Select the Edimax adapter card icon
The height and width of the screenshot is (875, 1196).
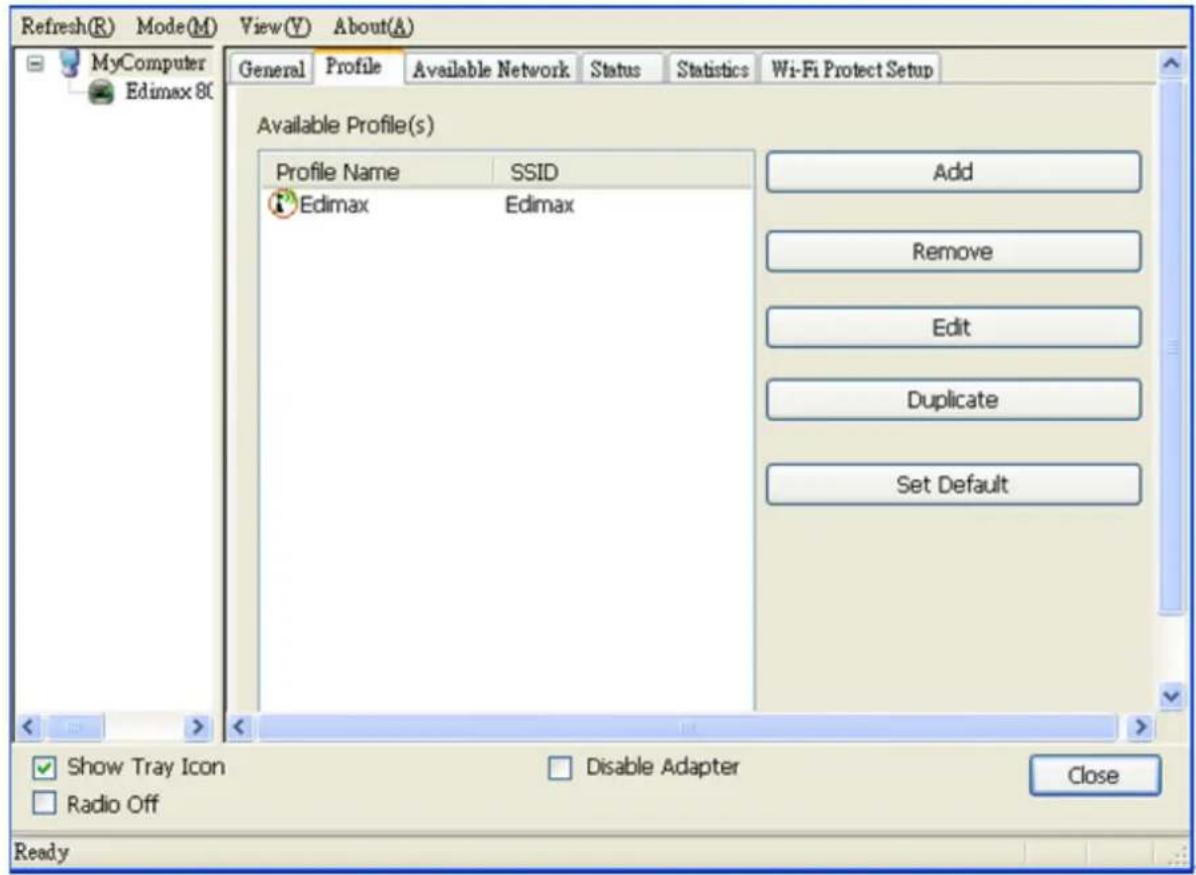click(x=102, y=95)
